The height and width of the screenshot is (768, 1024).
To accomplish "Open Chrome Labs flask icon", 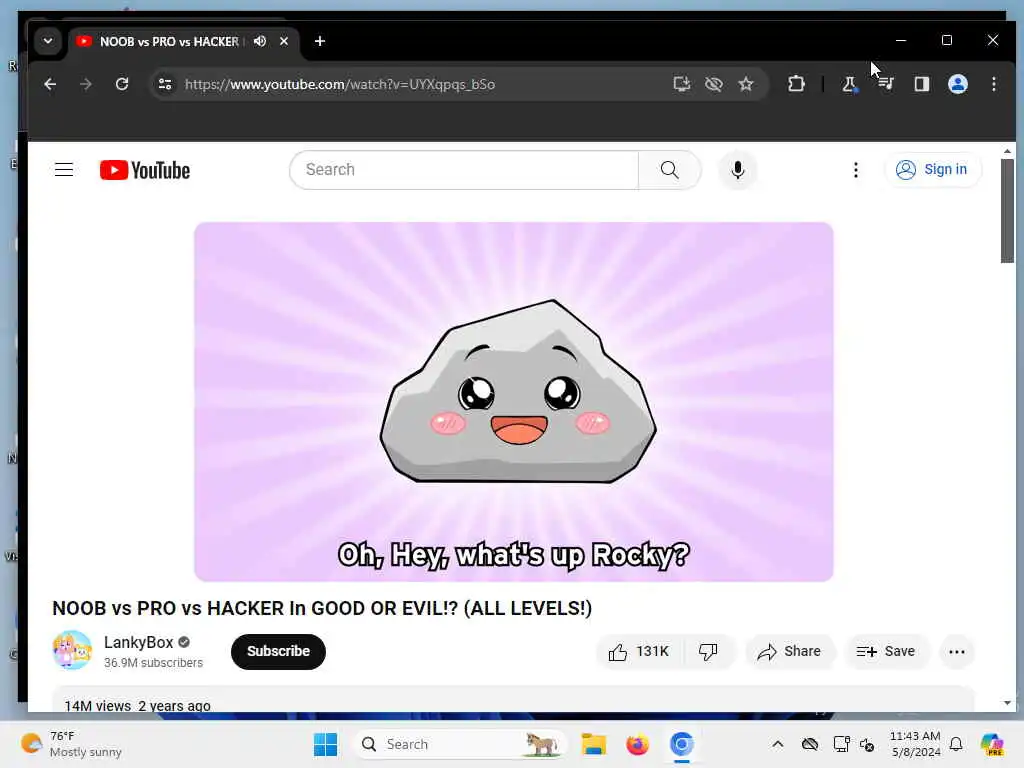I will (849, 84).
